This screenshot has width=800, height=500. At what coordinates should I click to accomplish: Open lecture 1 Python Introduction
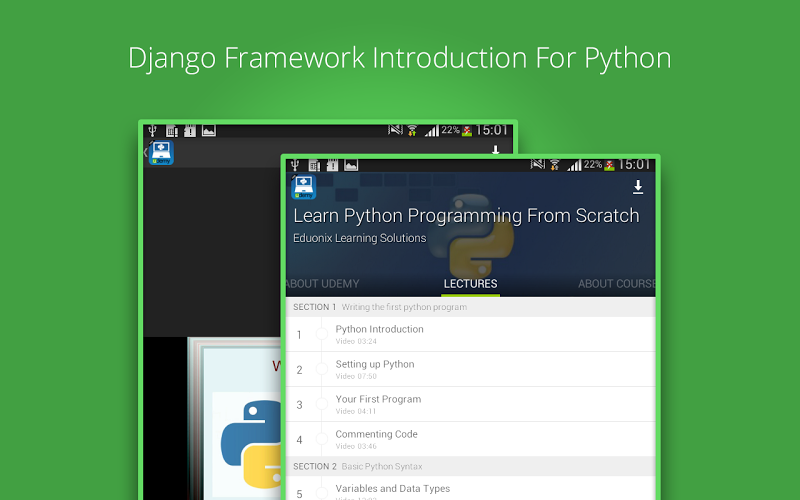(x=470, y=334)
